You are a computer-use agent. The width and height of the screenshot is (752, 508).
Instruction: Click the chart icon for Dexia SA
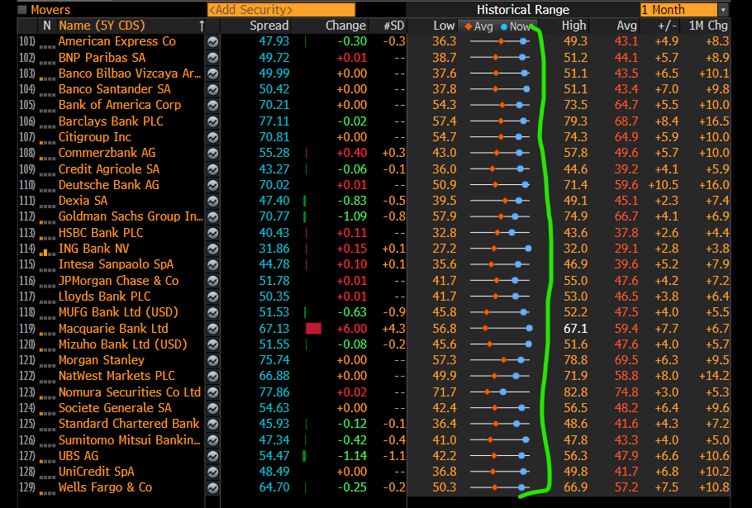(x=212, y=201)
